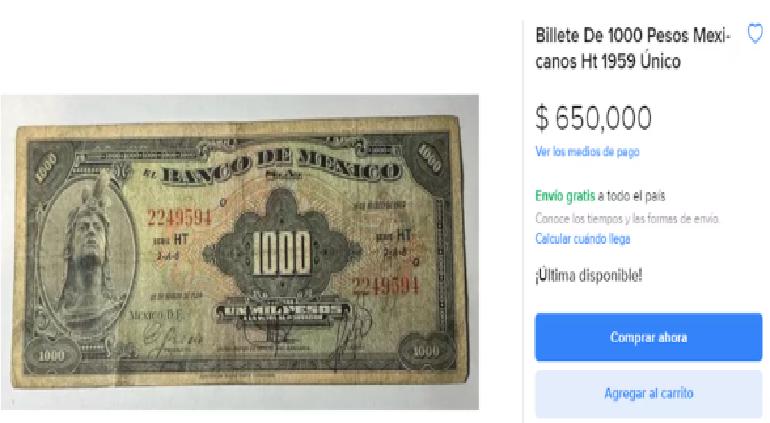Click the upper-left red serial number 2249594
The width and height of the screenshot is (770, 423).
180,217
